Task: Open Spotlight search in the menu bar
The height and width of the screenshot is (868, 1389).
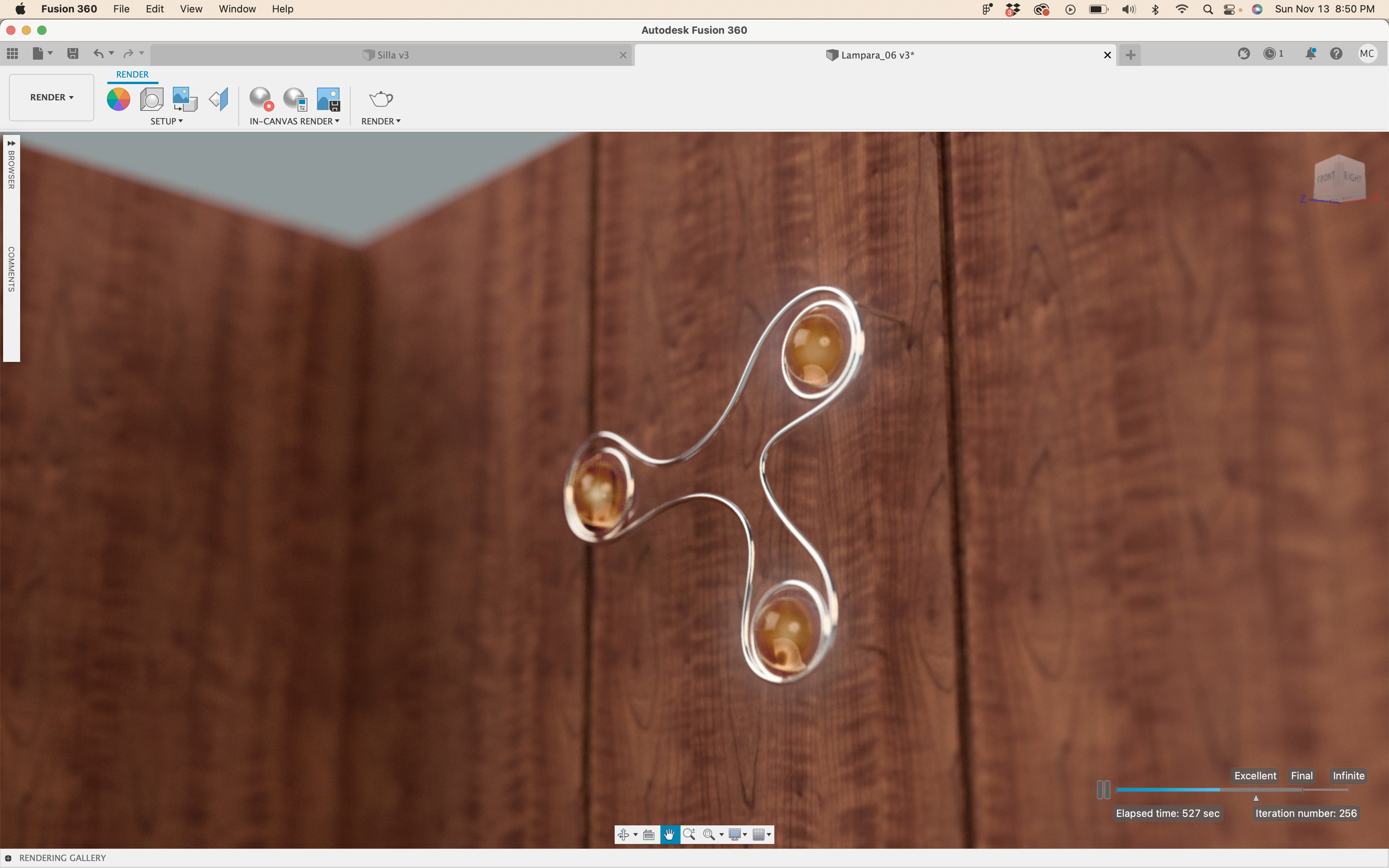Action: tap(1208, 9)
